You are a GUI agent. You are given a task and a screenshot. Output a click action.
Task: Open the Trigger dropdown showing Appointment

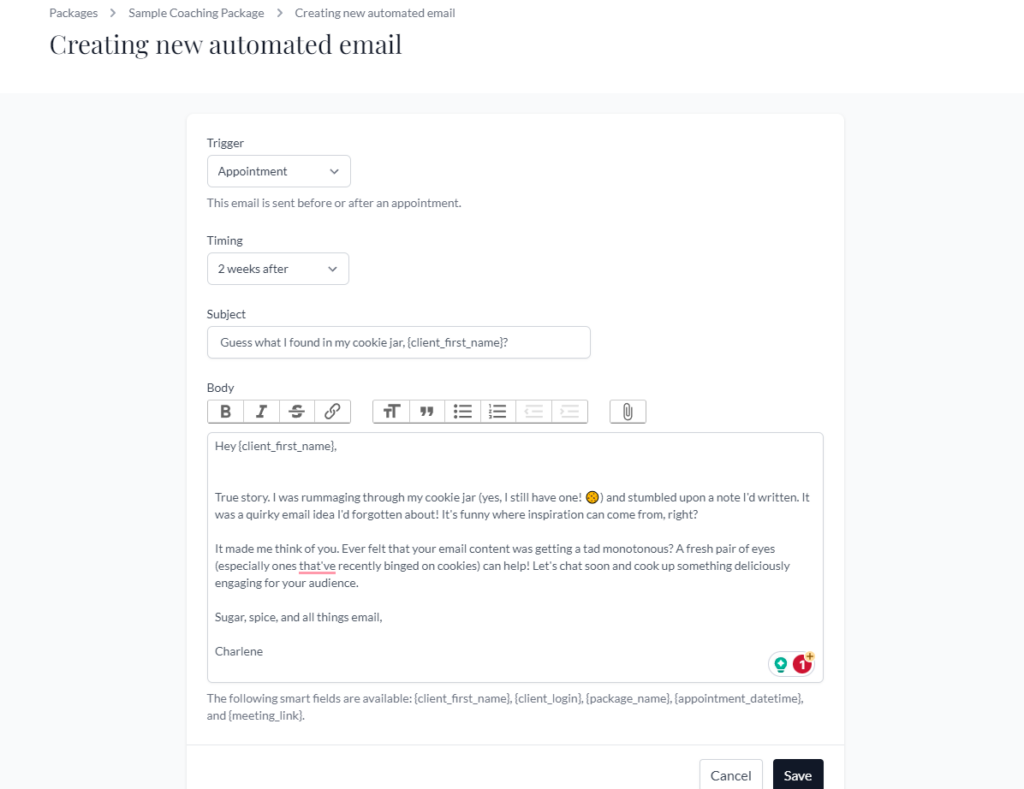tap(279, 171)
